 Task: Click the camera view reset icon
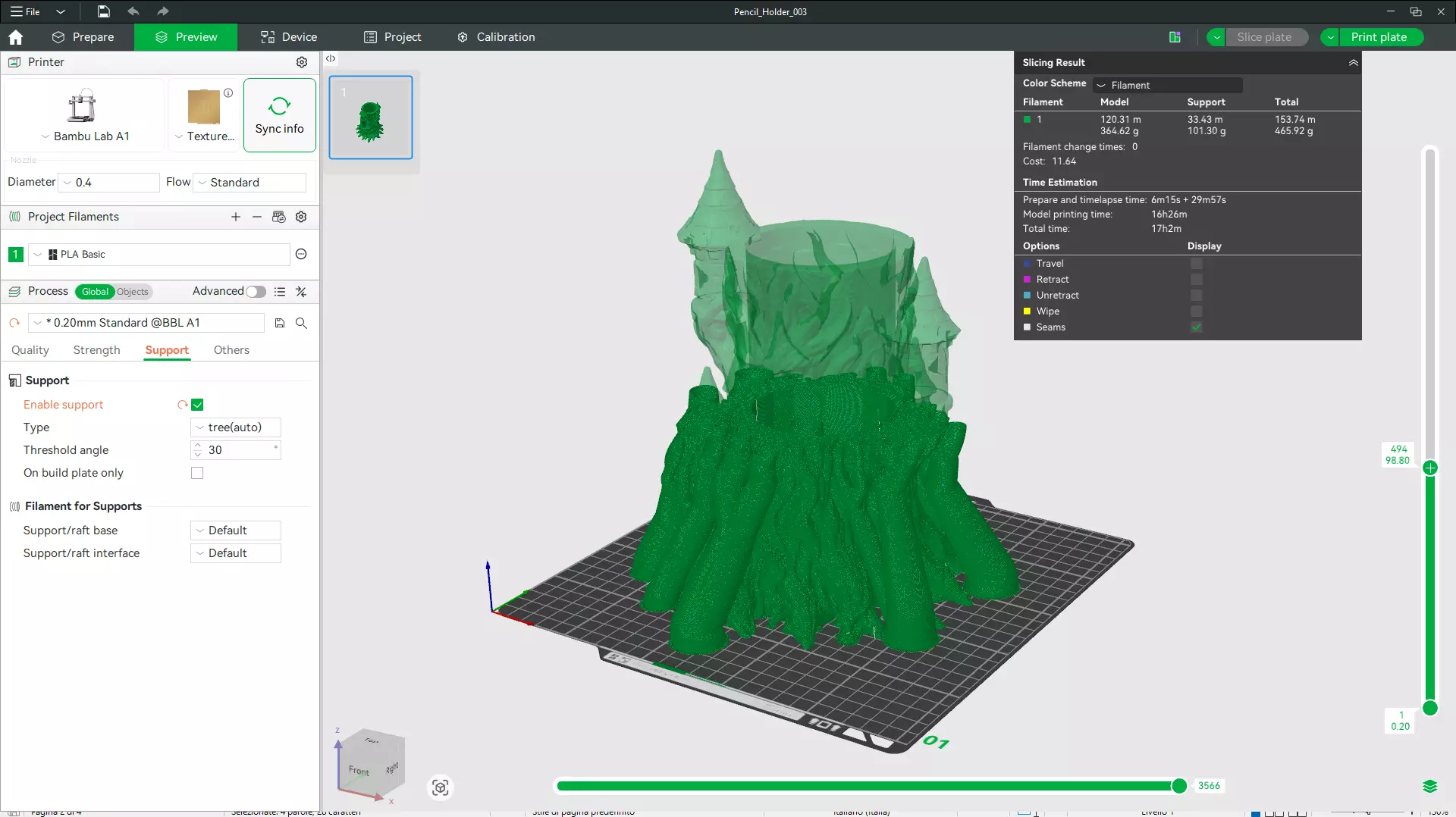click(441, 787)
